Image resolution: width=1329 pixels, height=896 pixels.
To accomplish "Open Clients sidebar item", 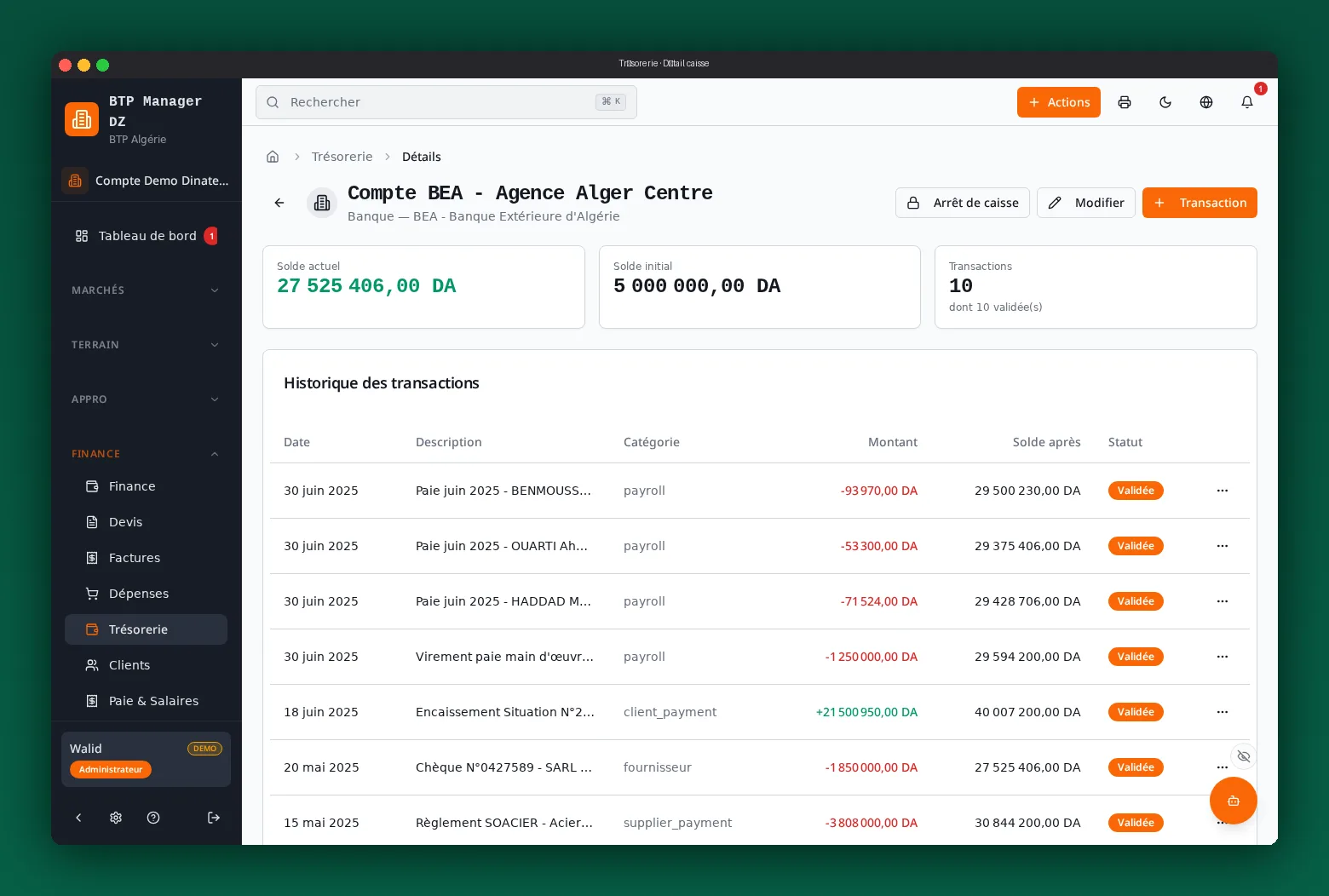I will (146, 665).
